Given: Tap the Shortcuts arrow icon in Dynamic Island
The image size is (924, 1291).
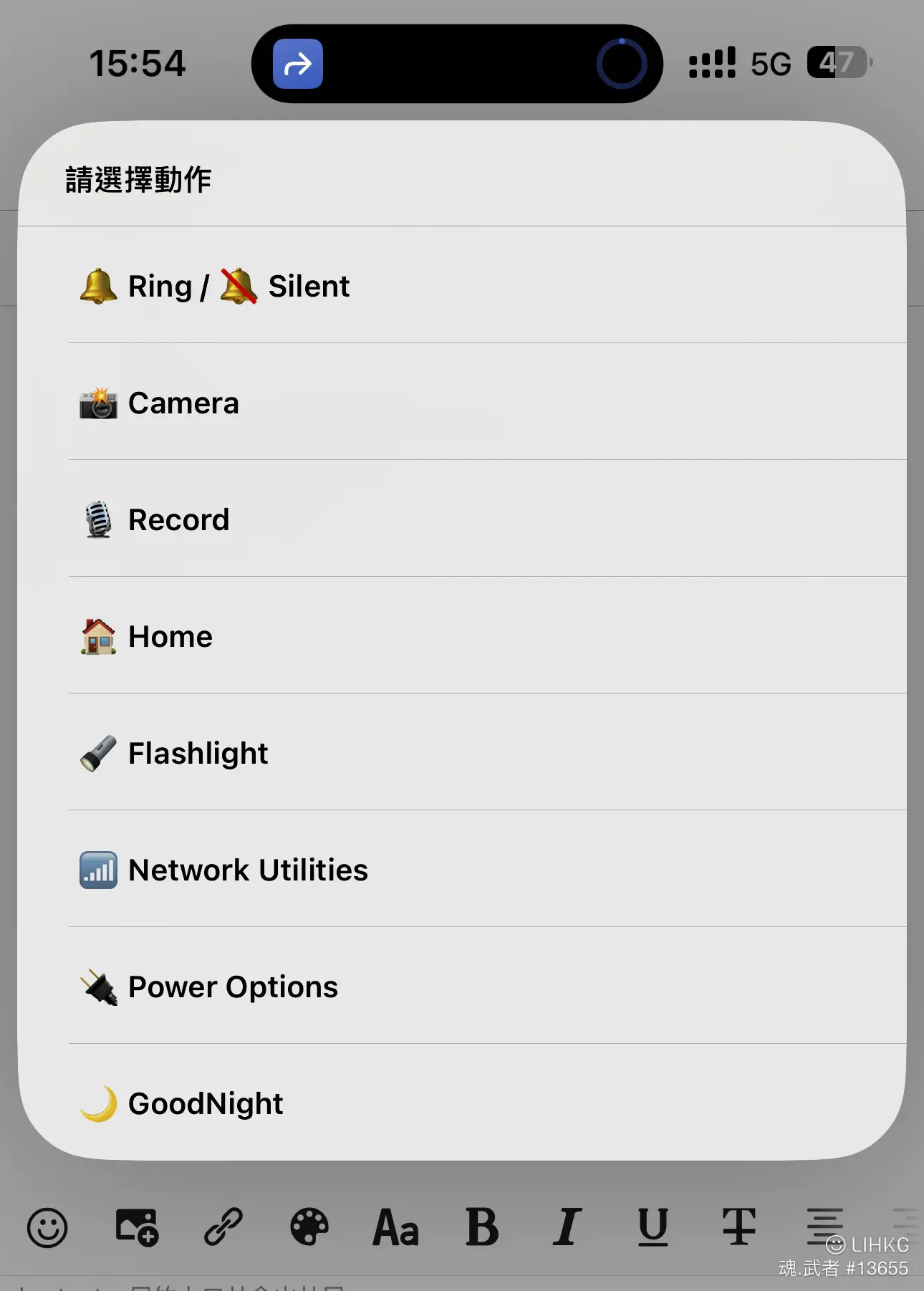Looking at the screenshot, I should point(298,64).
